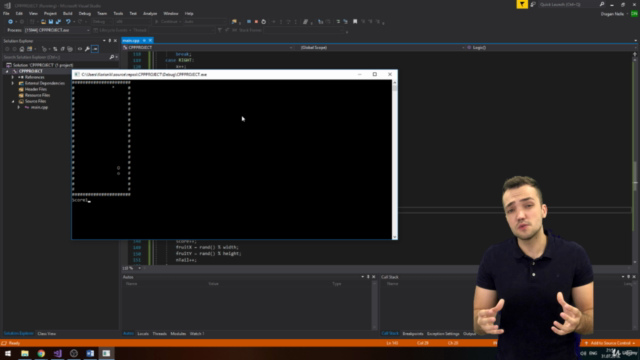Click the Open File folder icon
Screen dimensions: 640x360
[x=43, y=22]
